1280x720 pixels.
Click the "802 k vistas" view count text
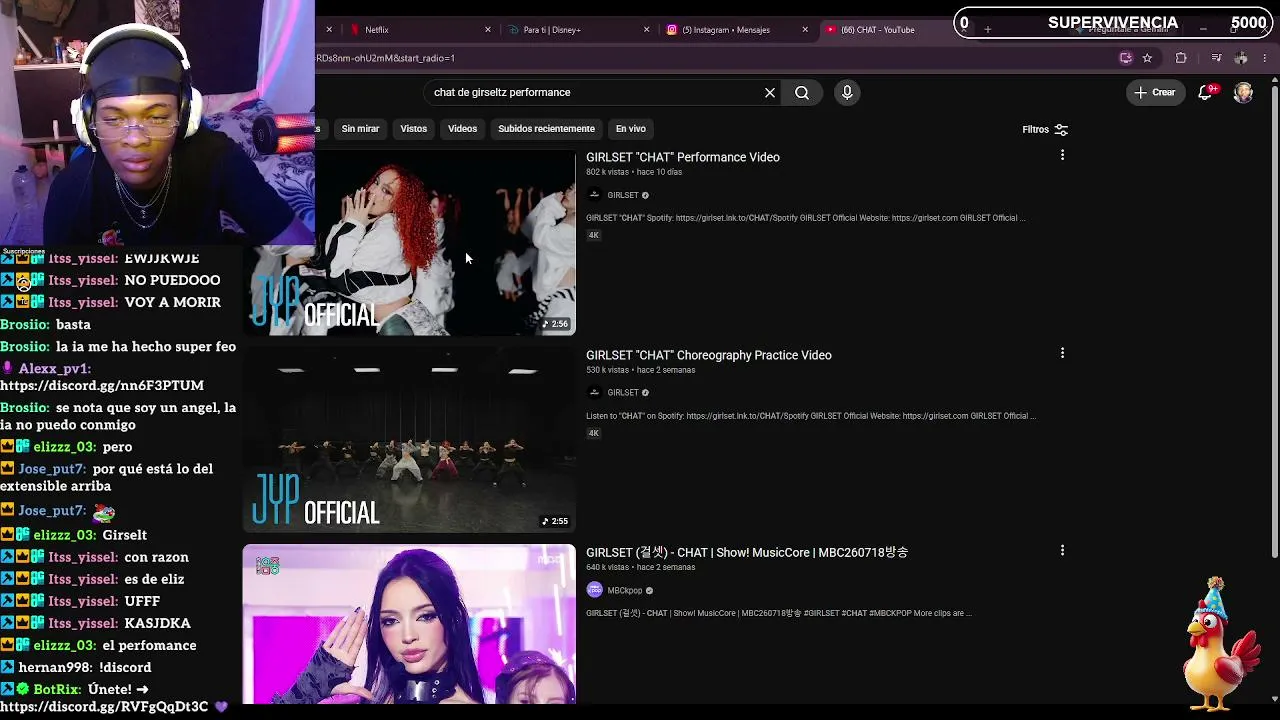pyautogui.click(x=607, y=172)
